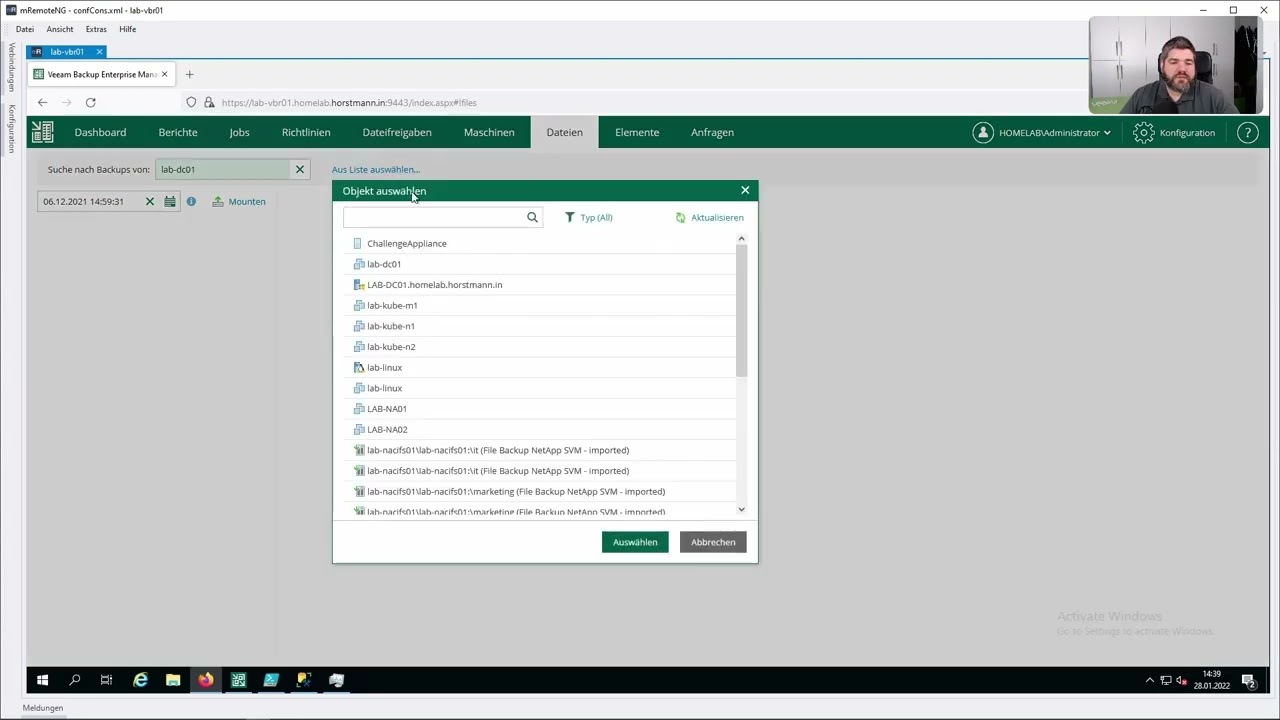1280x720 pixels.
Task: Show hidden system tray icons
Action: [x=1149, y=680]
